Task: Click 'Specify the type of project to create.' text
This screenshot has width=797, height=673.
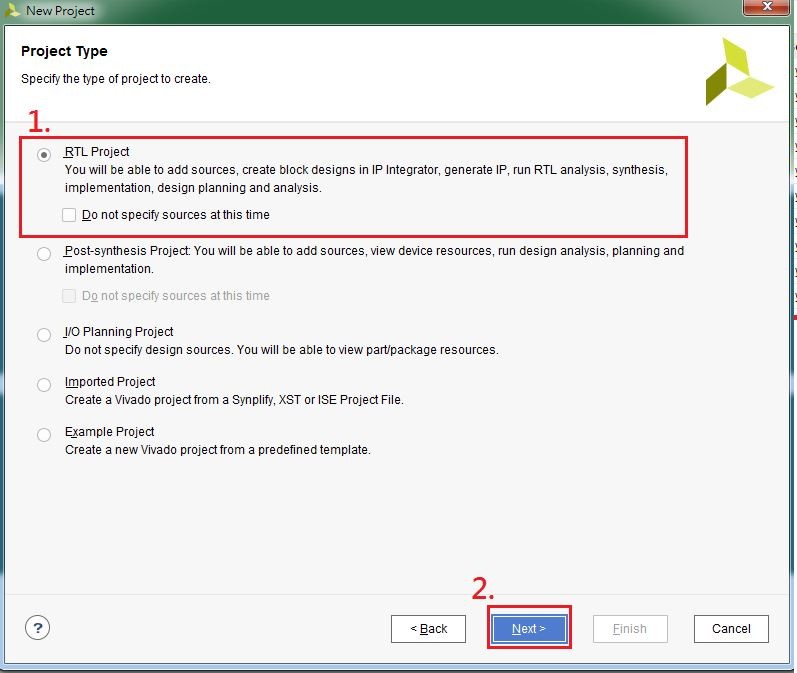Action: [116, 79]
